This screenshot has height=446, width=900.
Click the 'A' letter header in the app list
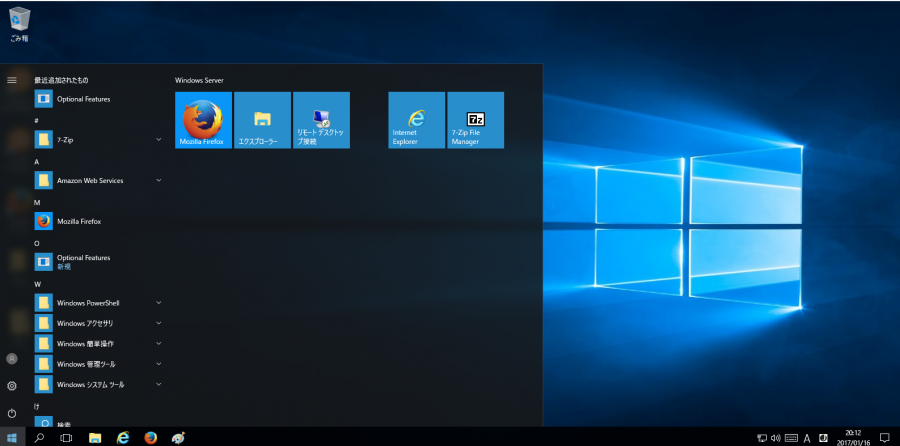click(36, 162)
